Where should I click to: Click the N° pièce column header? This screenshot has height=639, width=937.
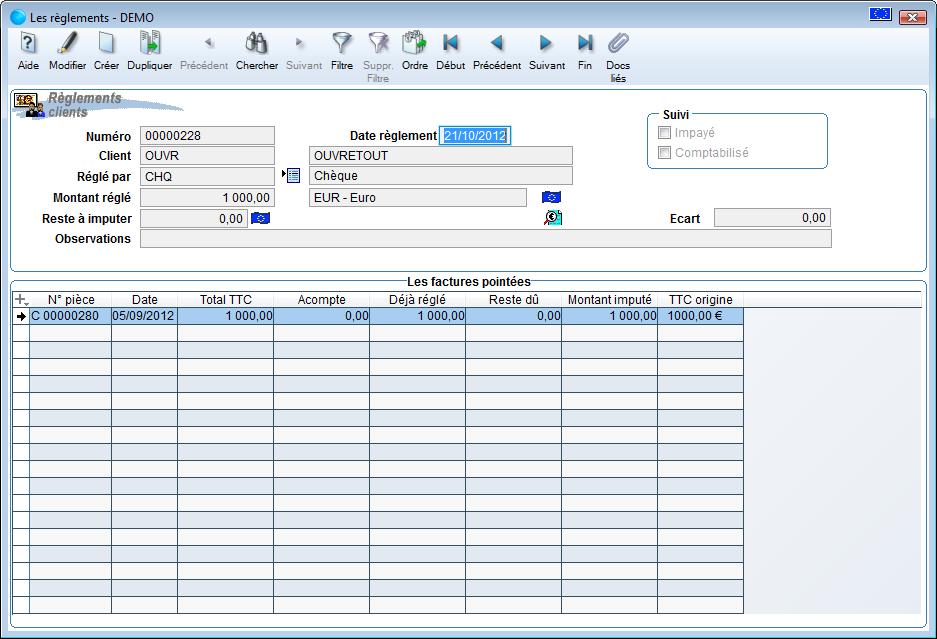point(71,299)
